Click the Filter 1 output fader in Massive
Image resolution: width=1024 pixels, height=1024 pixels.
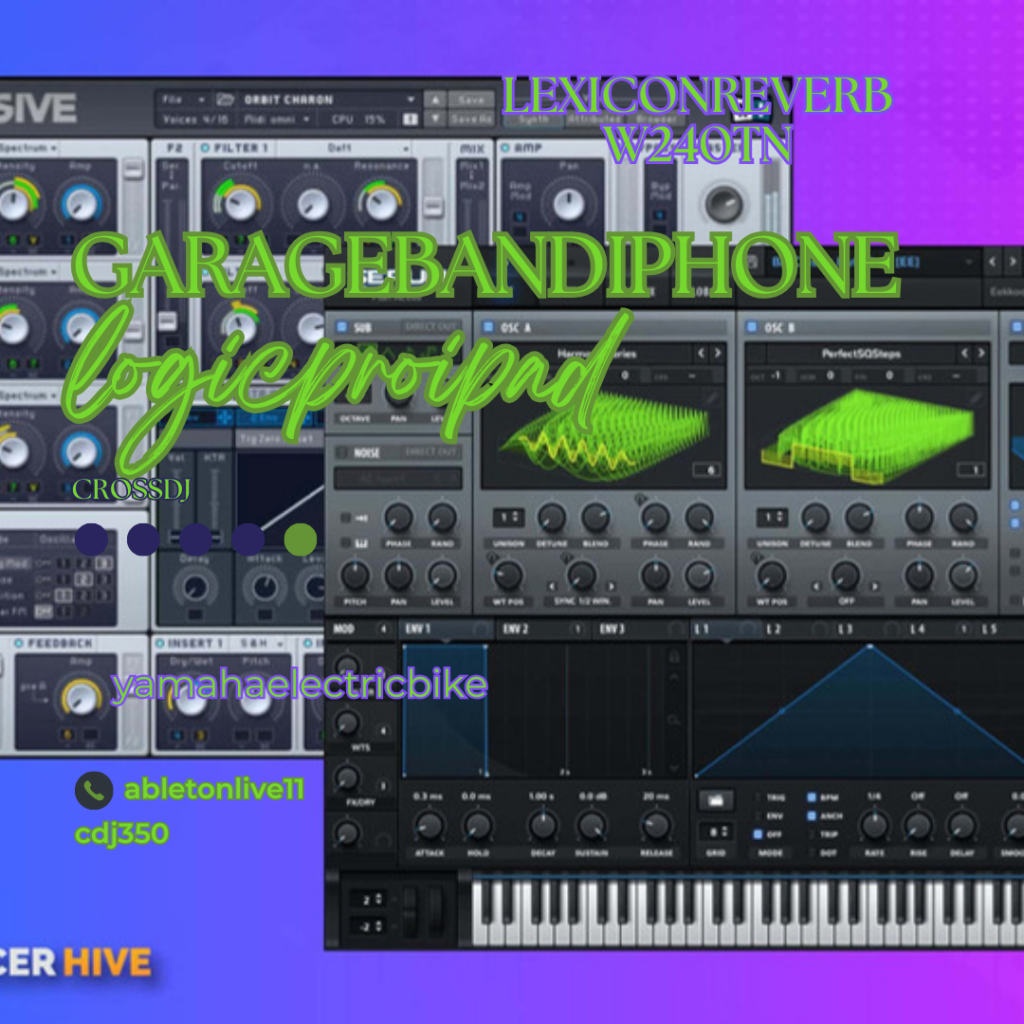coord(432,206)
